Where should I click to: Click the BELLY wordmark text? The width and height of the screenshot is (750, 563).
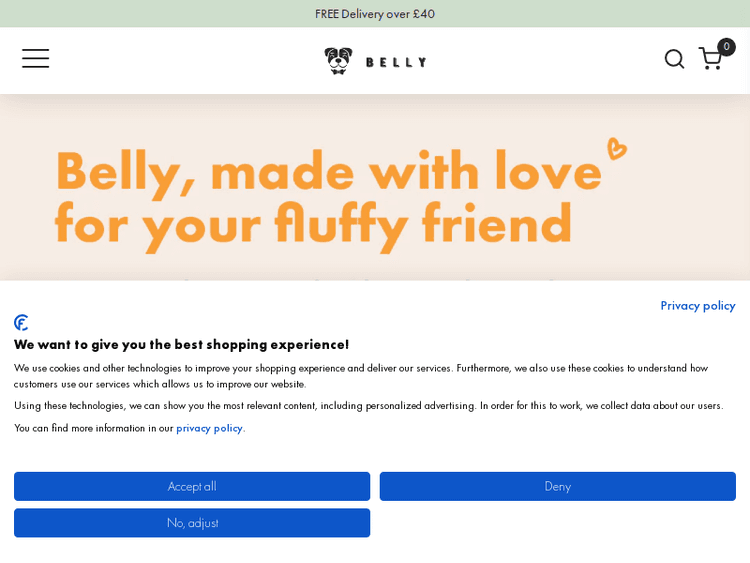click(396, 62)
